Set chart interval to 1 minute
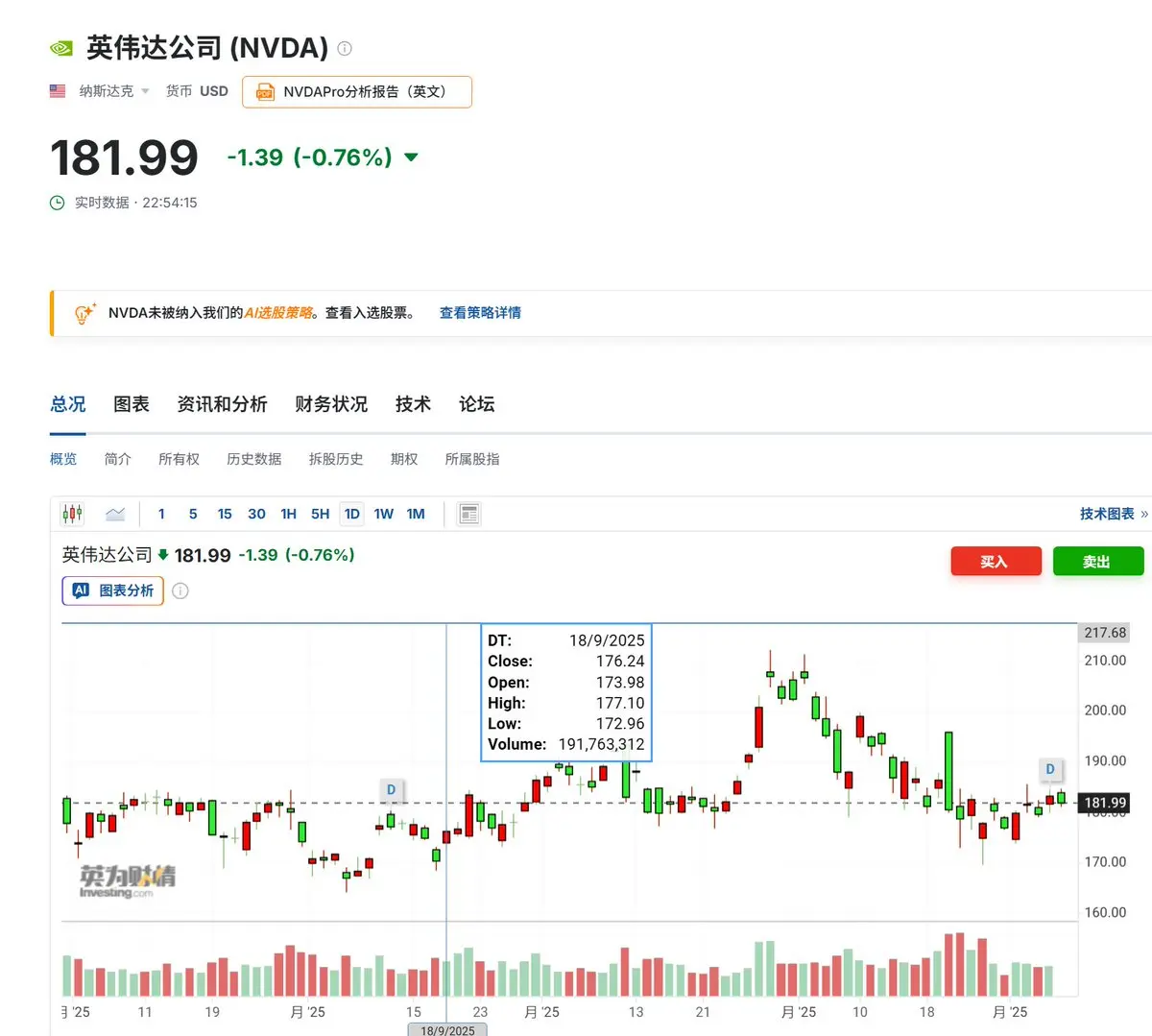Viewport: 1152px width, 1036px height. (x=161, y=514)
